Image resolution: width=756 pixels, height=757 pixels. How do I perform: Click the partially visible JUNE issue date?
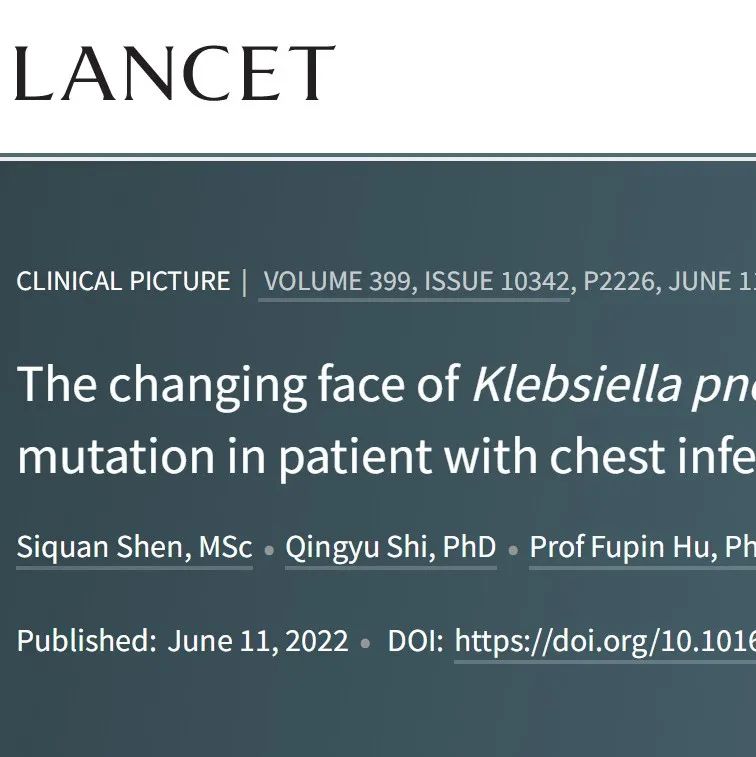pos(711,281)
